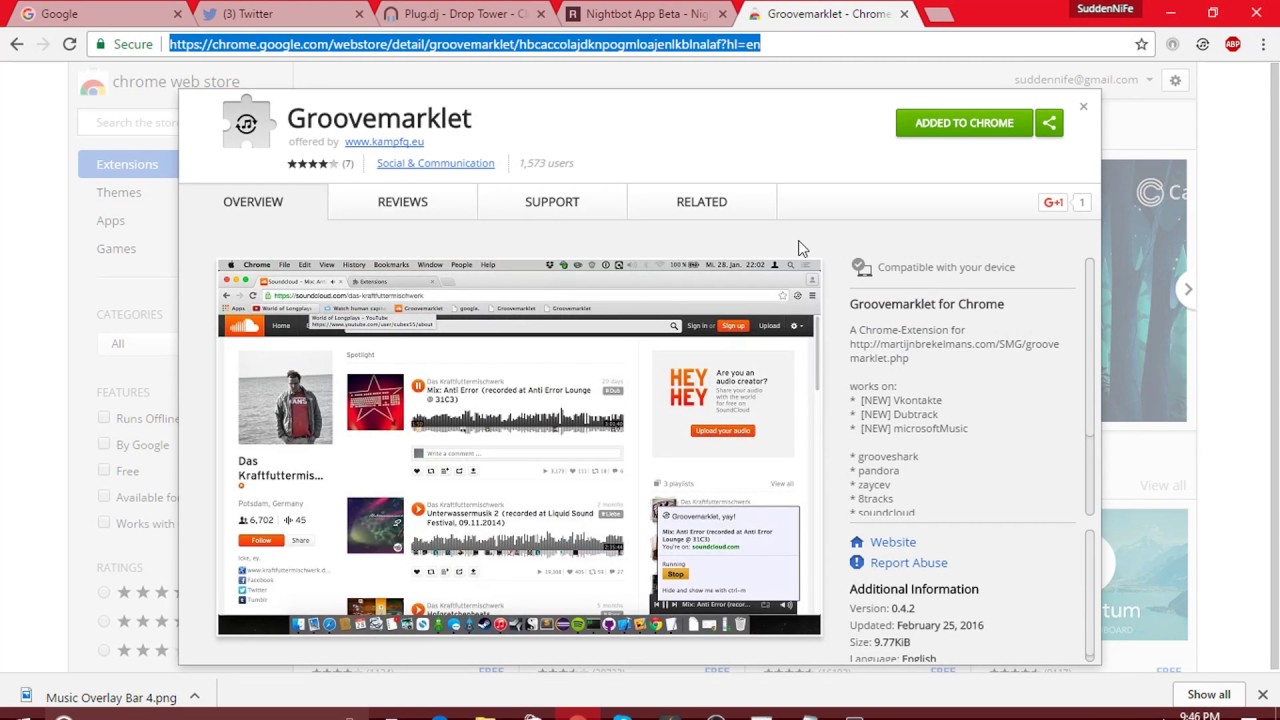
Task: Click the Secure padlock site info
Action: [x=125, y=44]
